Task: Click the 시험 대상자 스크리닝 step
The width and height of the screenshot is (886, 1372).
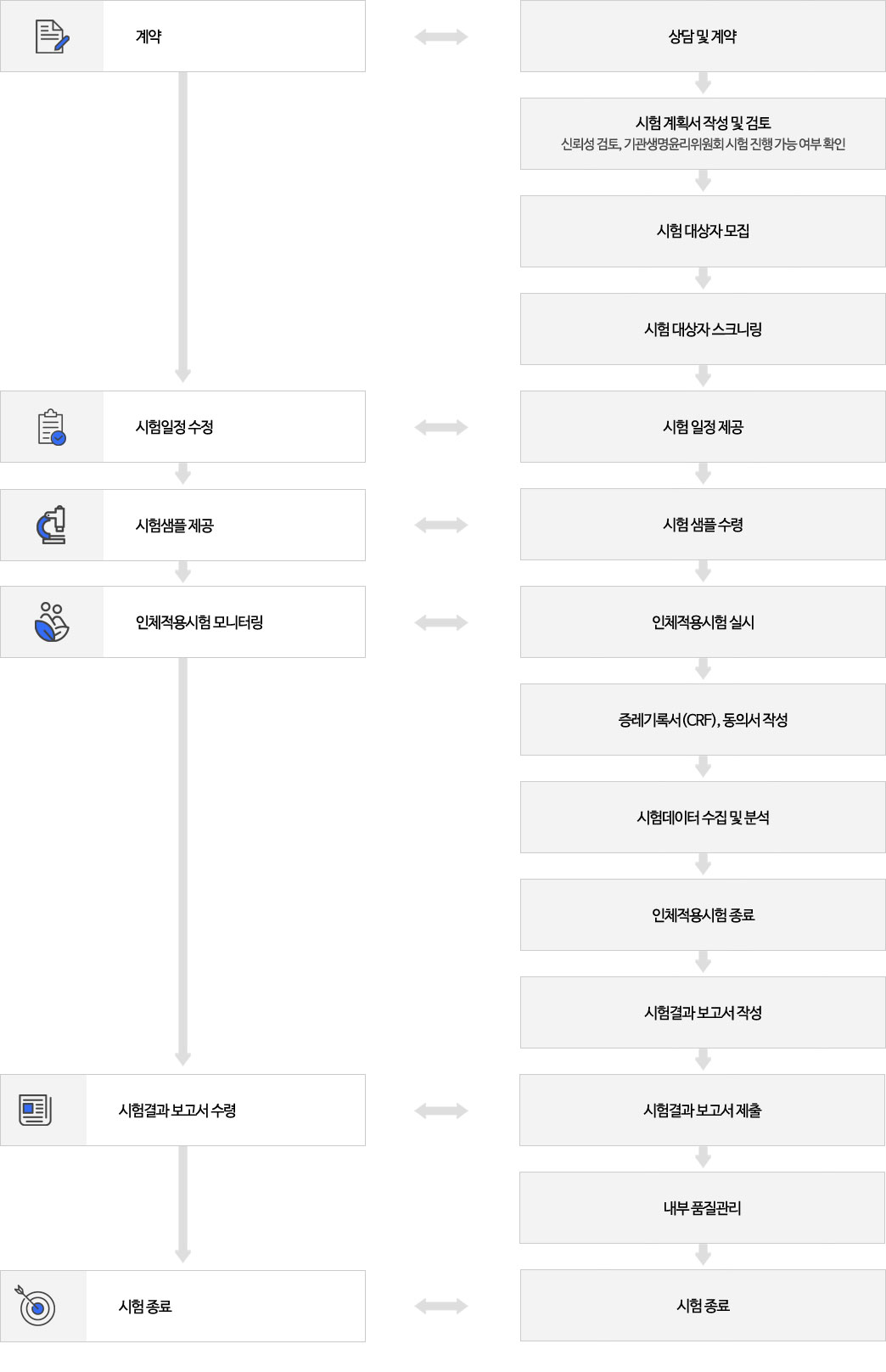Action: pyautogui.click(x=703, y=329)
